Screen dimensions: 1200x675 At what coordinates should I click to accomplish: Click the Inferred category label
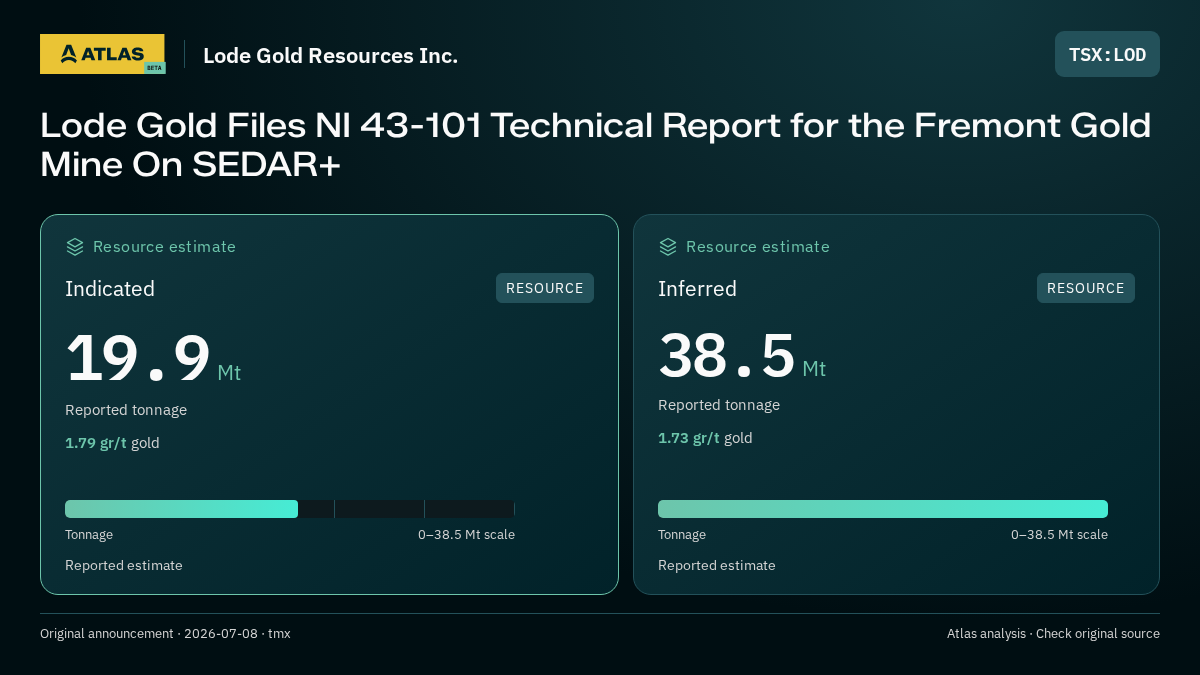tap(697, 289)
